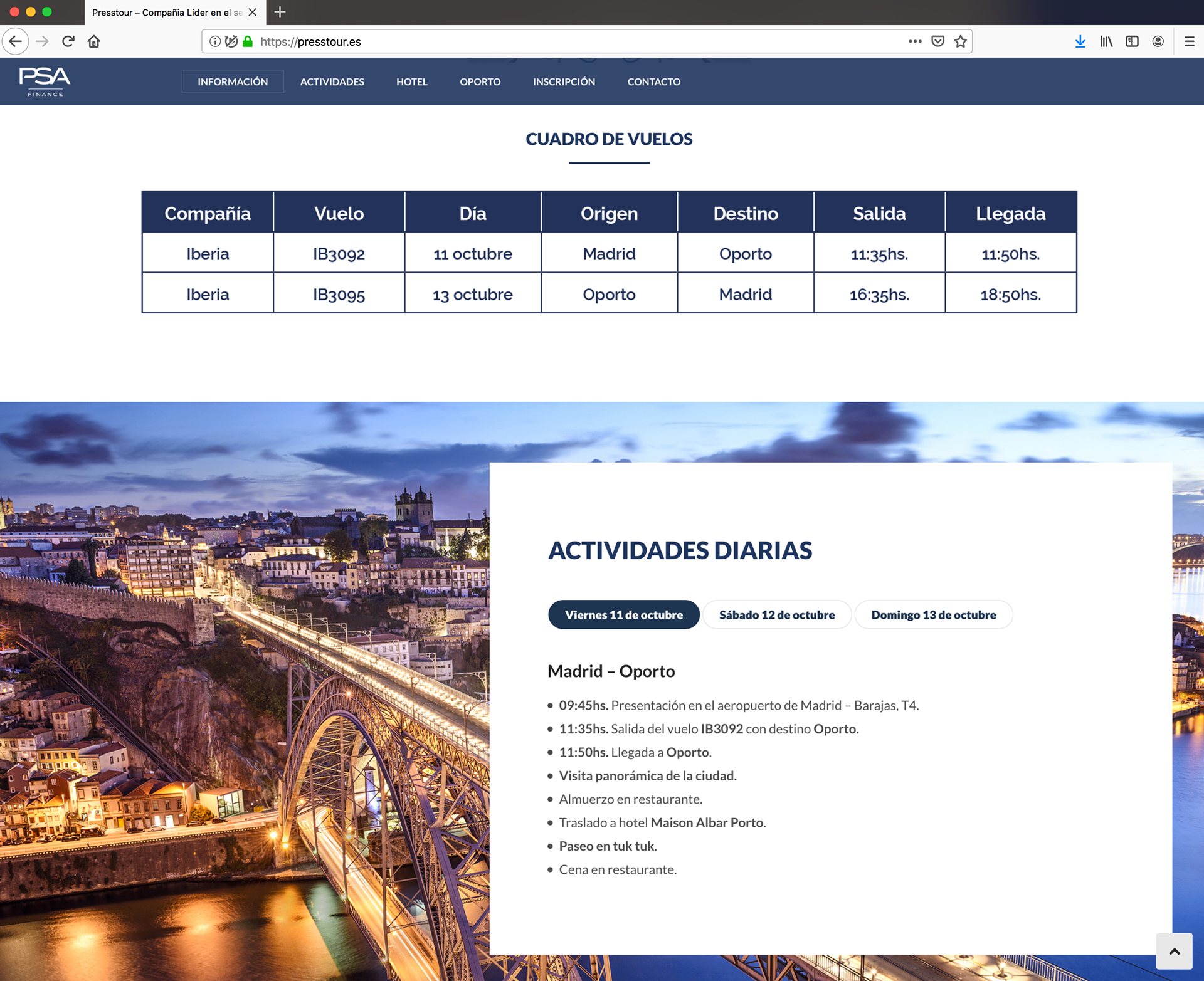Open the ACTIVIDADES navigation menu item
The image size is (1204, 981).
click(x=332, y=81)
